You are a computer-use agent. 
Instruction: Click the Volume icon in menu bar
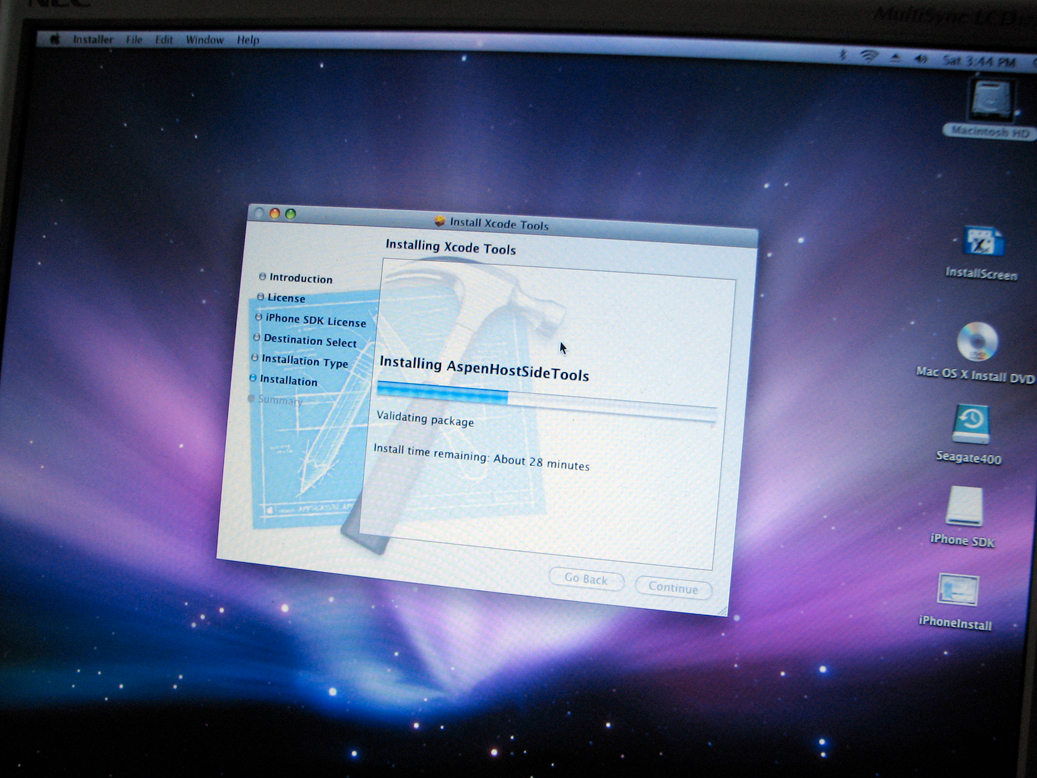921,60
